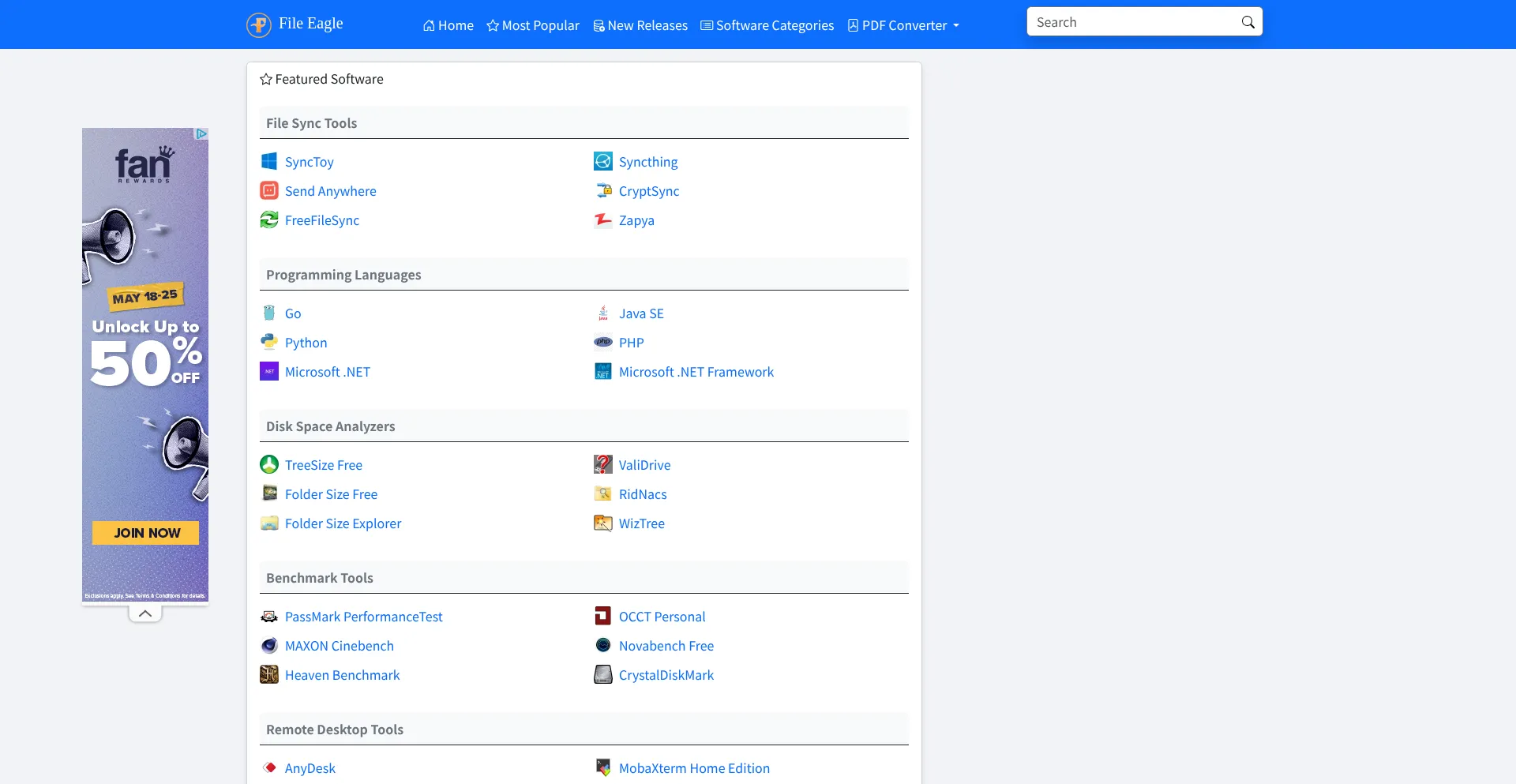Click the Novabench Free icon
Screen dimensions: 1516x784
click(x=603, y=645)
